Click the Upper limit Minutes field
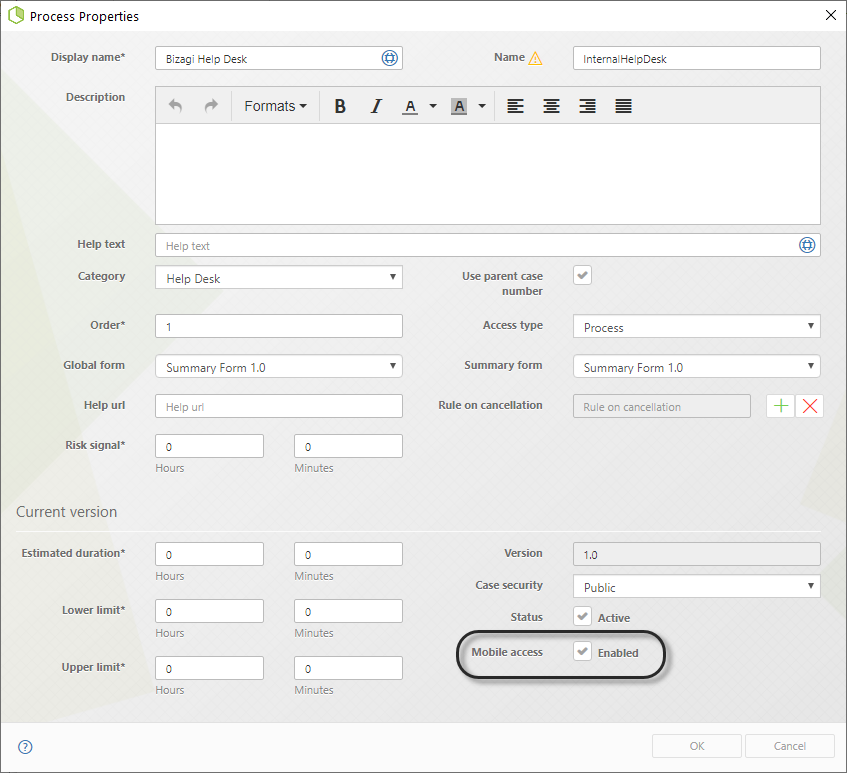Screen dimensions: 847x773 [348, 668]
